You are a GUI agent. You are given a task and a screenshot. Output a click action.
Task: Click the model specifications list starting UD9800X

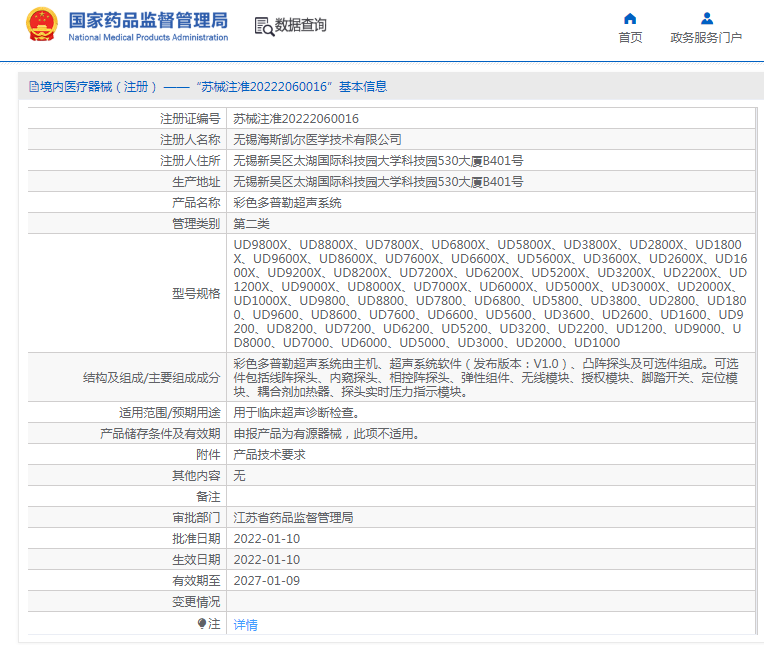pyautogui.click(x=490, y=293)
